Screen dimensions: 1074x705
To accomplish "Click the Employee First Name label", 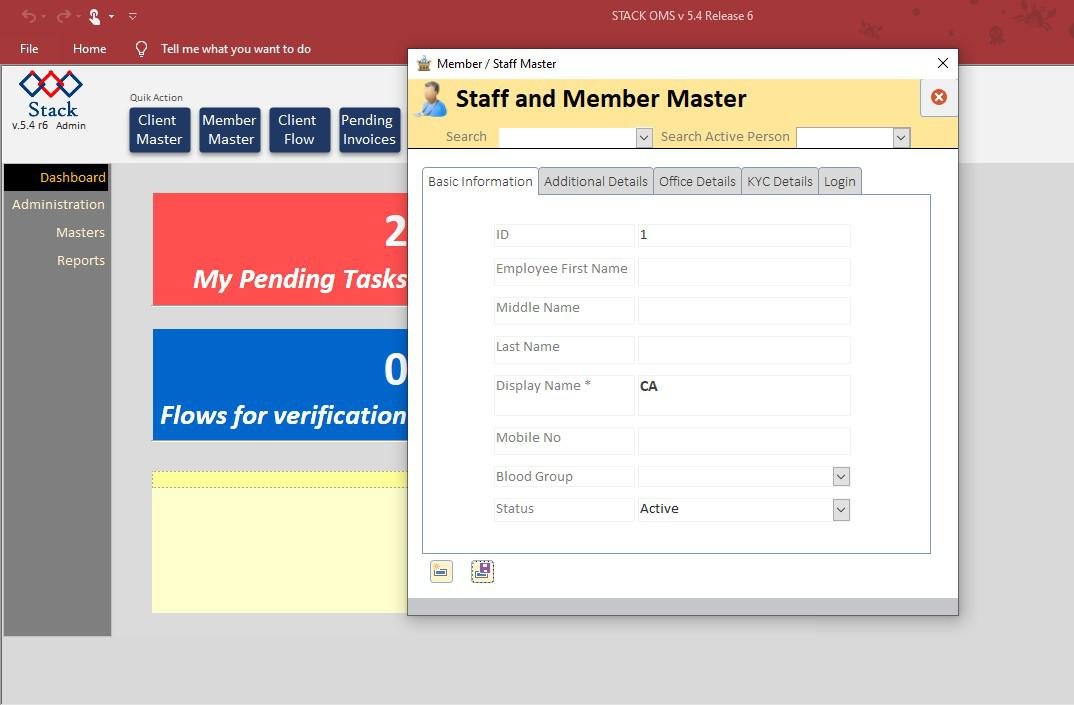I will point(562,269).
